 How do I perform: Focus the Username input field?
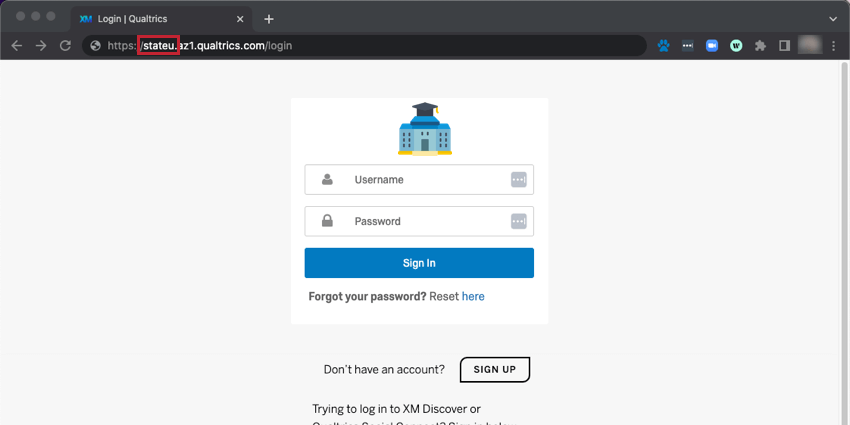419,179
